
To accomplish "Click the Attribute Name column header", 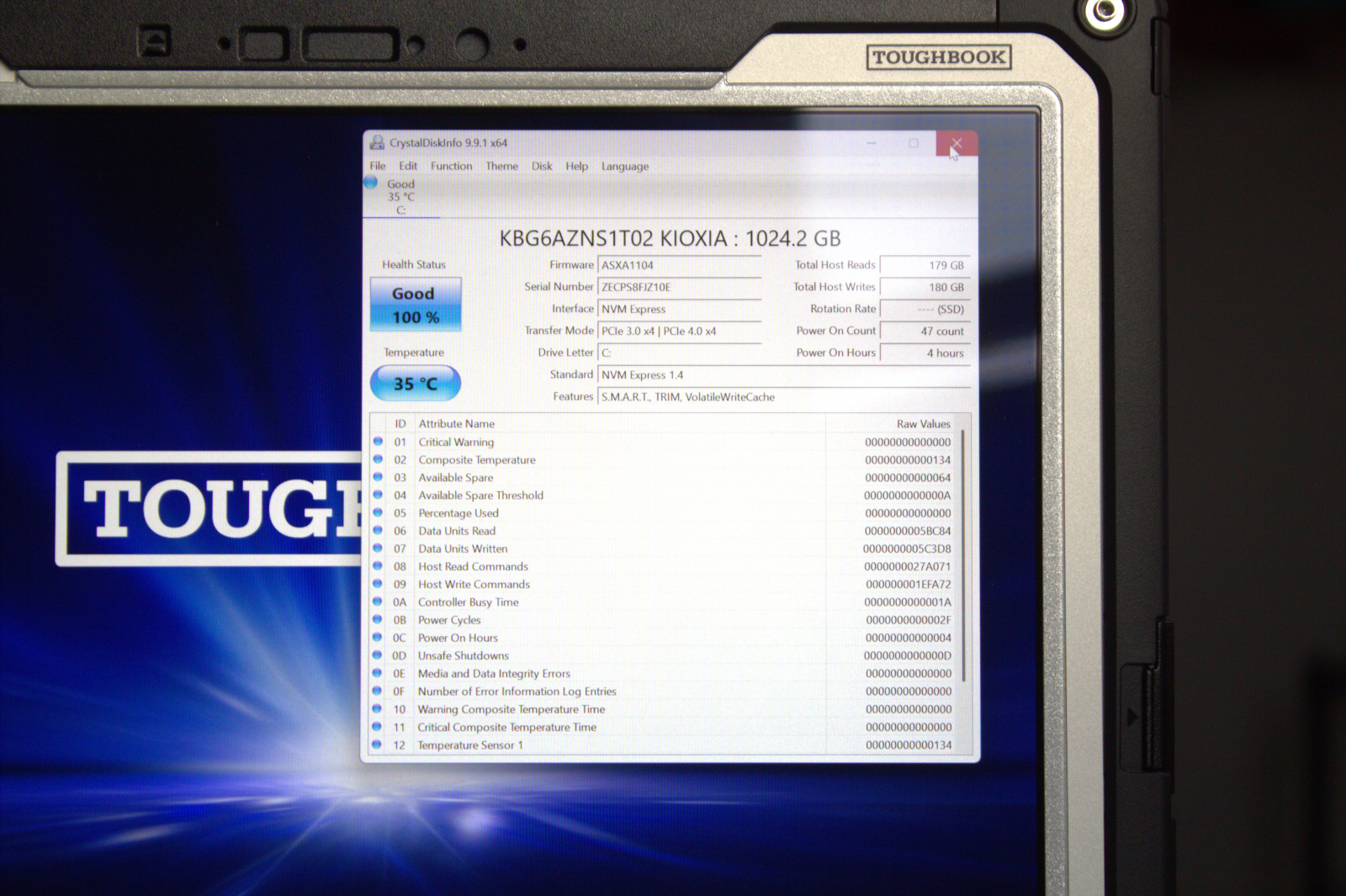I will point(457,424).
